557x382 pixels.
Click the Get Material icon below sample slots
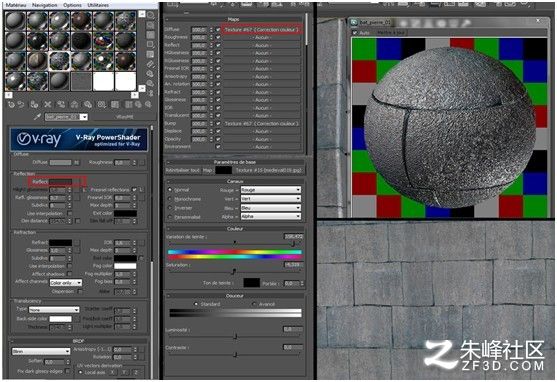(11, 104)
